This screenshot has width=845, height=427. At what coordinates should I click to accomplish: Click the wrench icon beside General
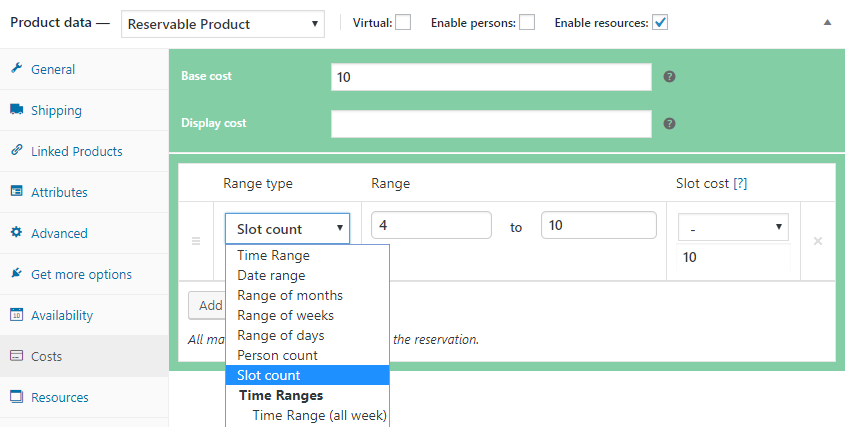tap(16, 69)
